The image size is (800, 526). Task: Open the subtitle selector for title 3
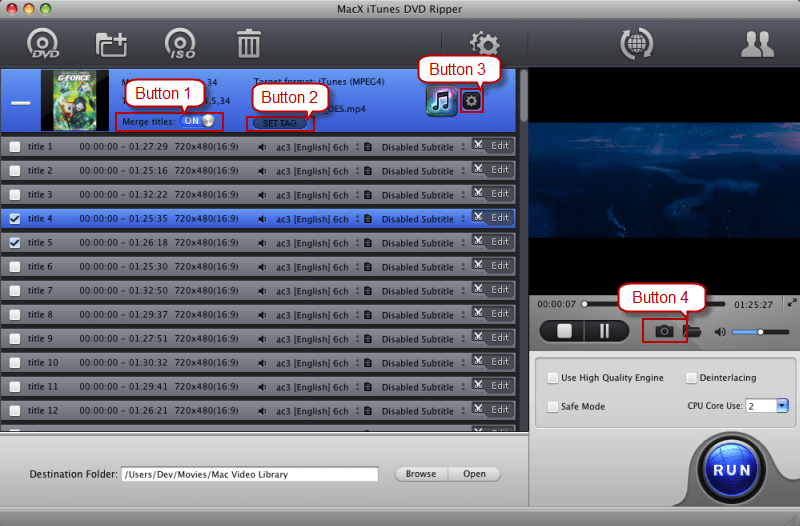[423, 195]
